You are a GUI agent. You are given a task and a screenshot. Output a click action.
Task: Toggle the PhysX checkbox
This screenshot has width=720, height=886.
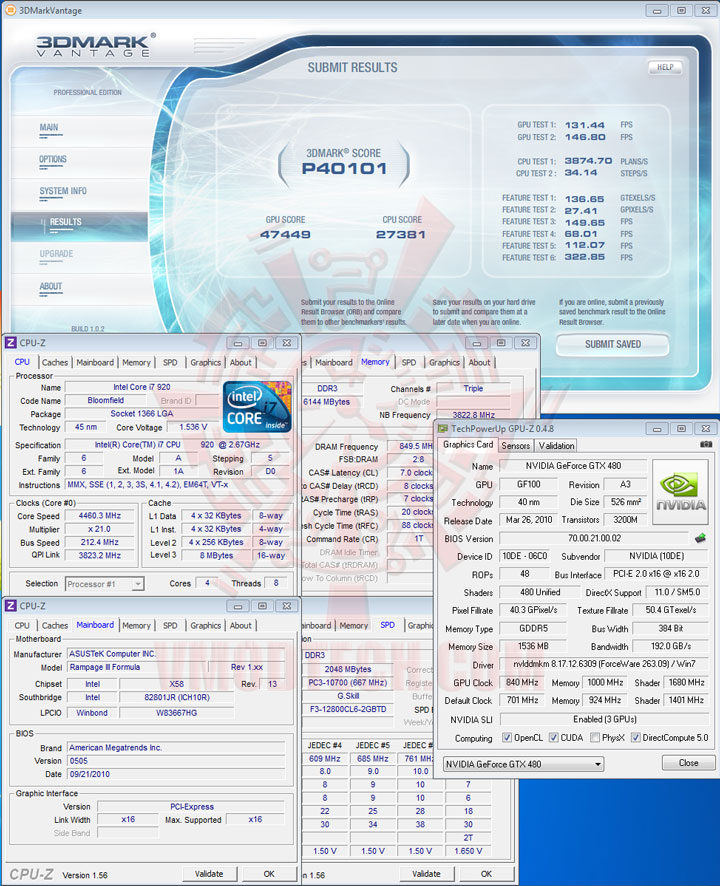click(595, 737)
